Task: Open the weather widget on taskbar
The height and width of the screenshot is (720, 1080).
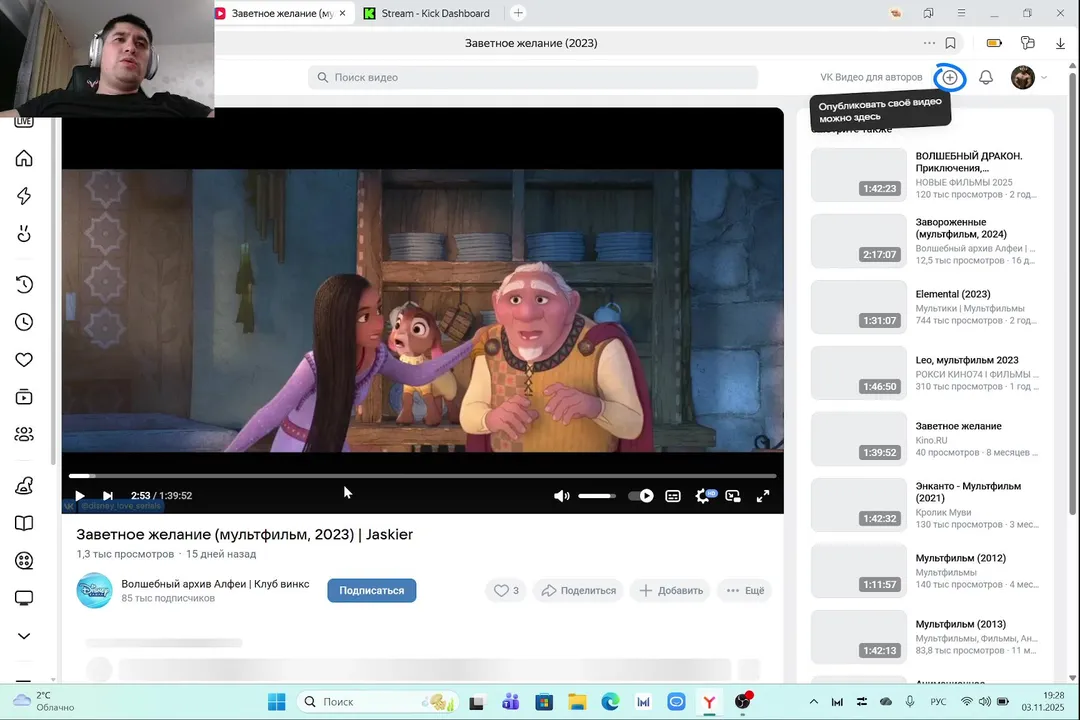Action: tap(44, 701)
